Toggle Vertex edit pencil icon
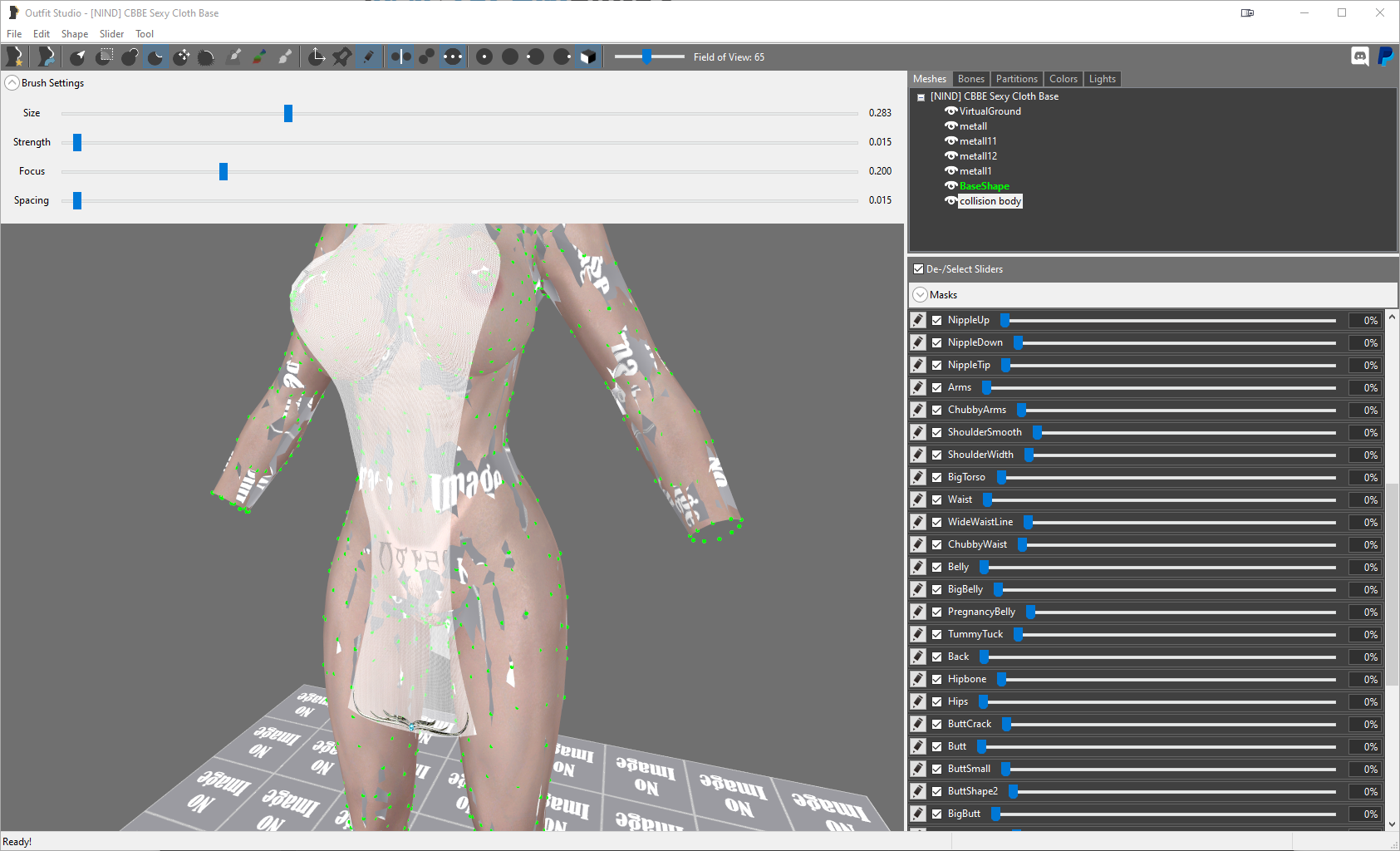Viewport: 1400px width, 851px height. click(368, 57)
